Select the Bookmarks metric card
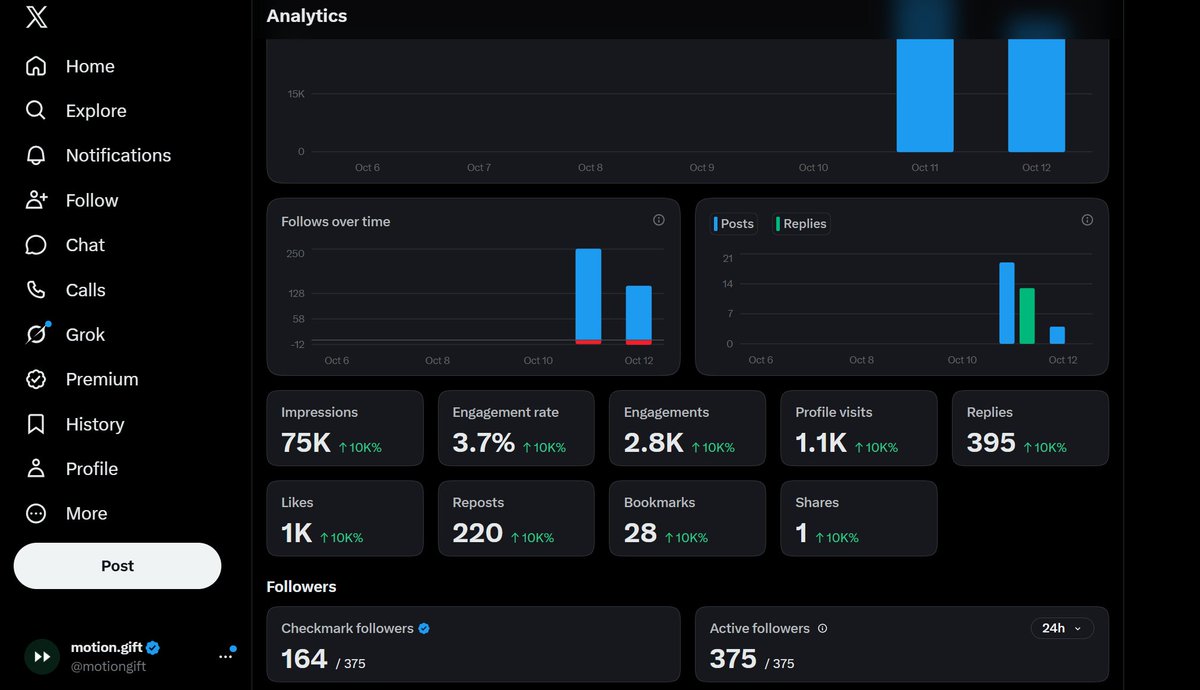Viewport: 1200px width, 690px height. 687,518
